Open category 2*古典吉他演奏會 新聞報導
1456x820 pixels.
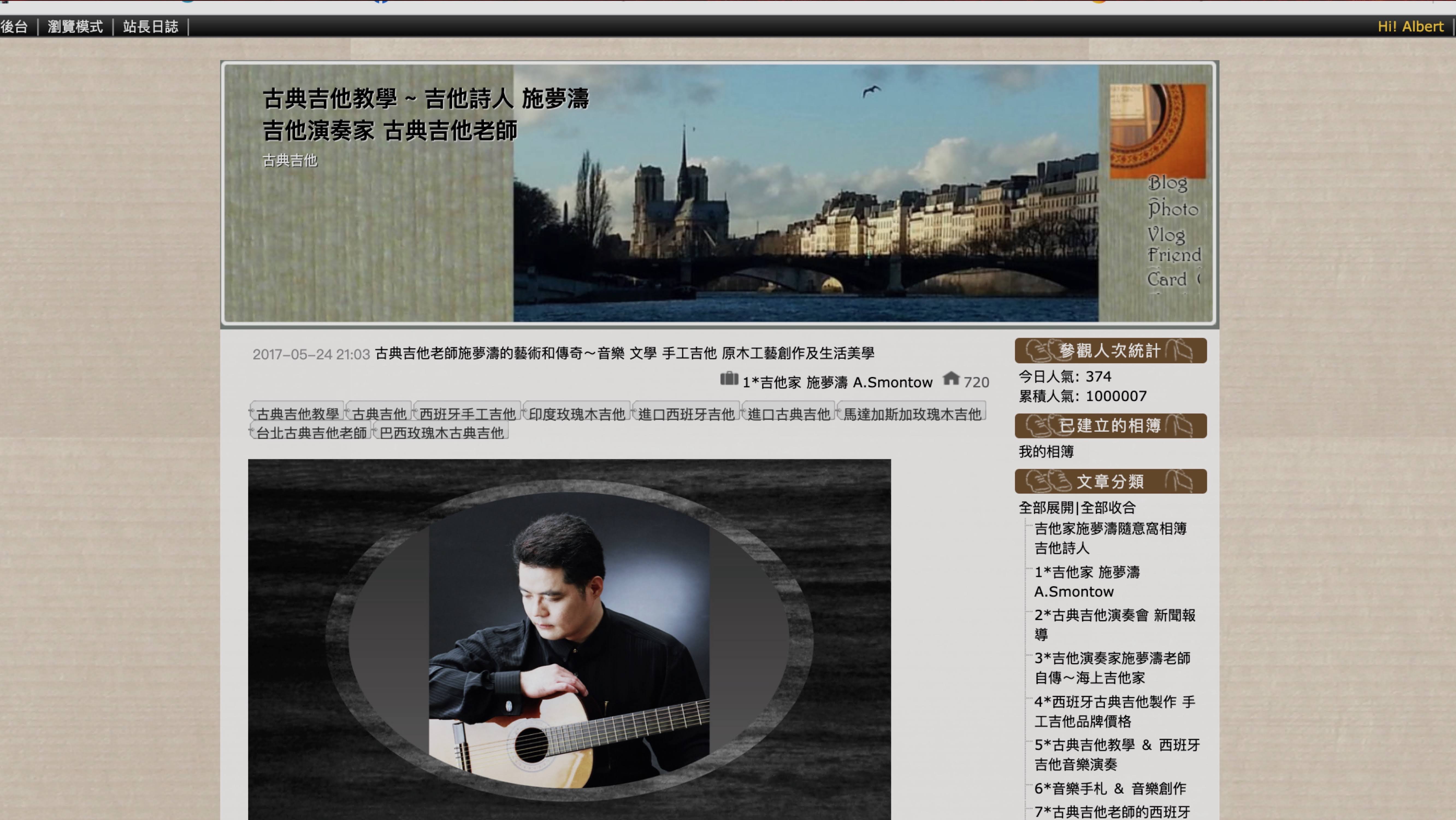click(x=1115, y=624)
